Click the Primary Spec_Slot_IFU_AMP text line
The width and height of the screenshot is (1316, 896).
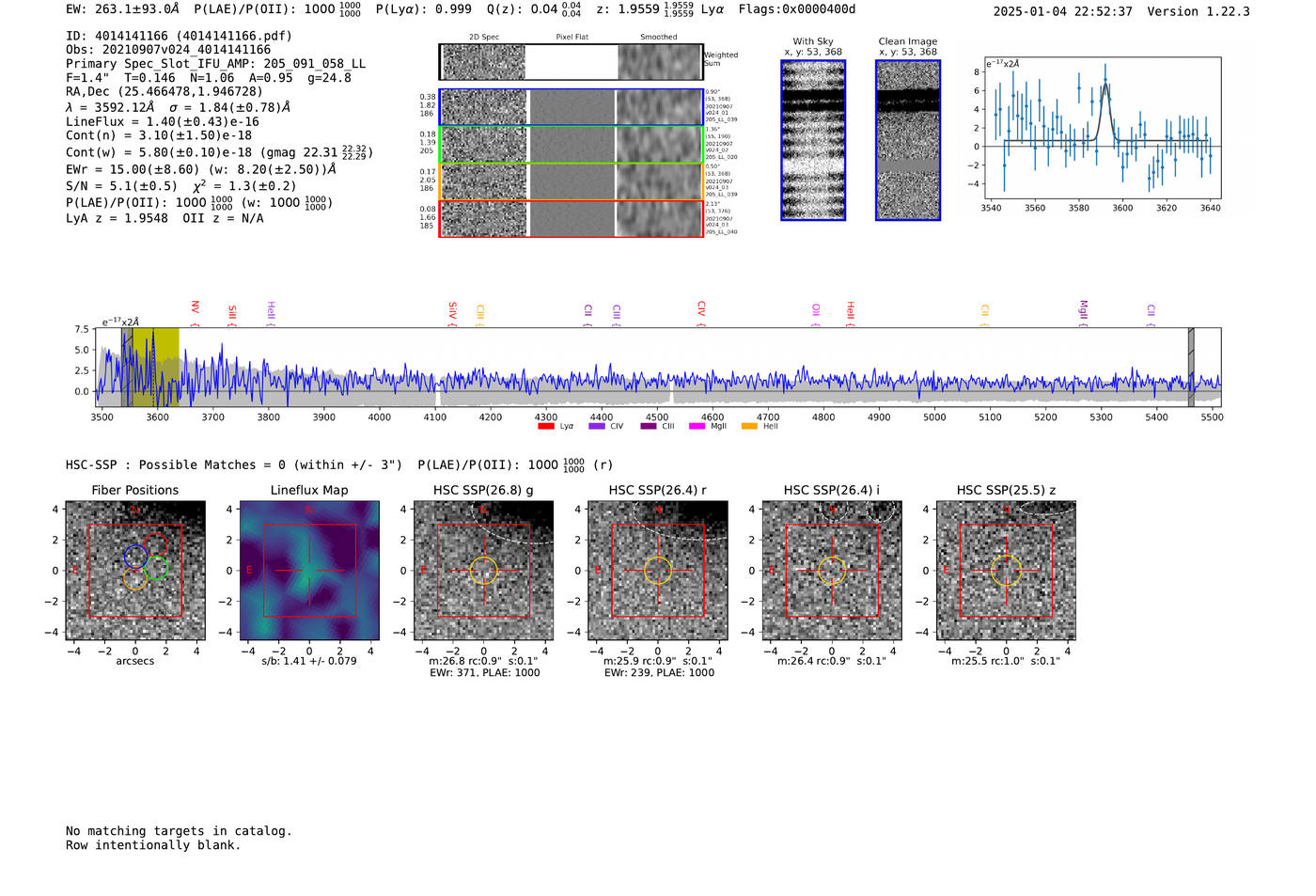216,64
